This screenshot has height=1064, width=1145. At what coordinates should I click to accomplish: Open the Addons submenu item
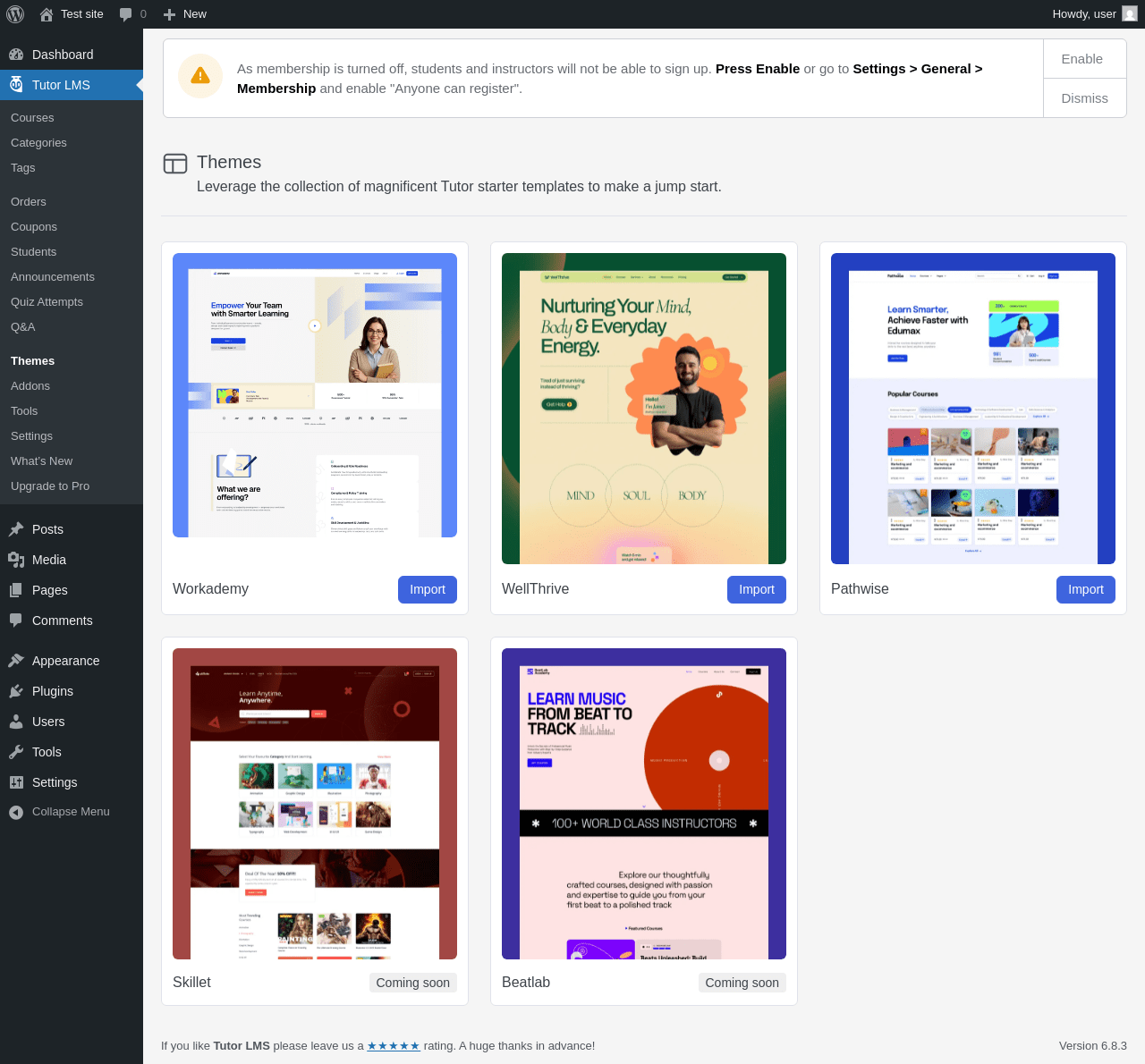[30, 386]
